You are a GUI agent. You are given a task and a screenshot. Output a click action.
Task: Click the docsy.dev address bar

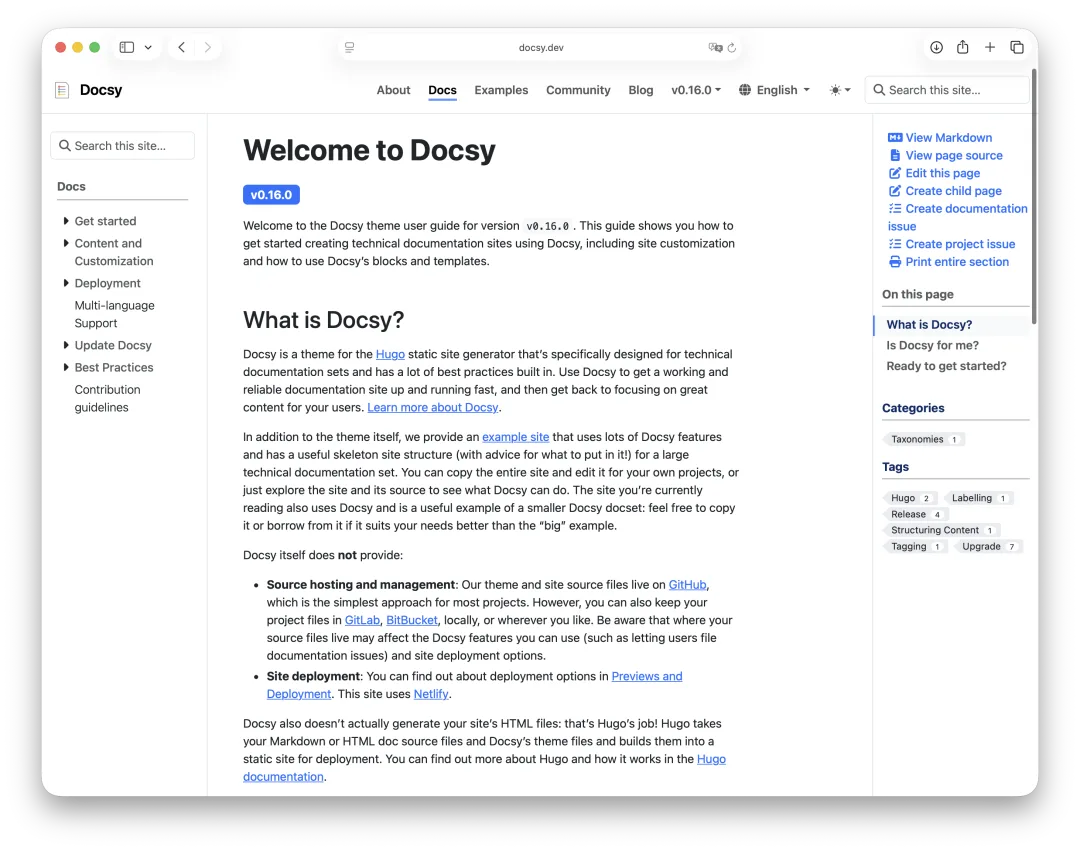pyautogui.click(x=541, y=48)
